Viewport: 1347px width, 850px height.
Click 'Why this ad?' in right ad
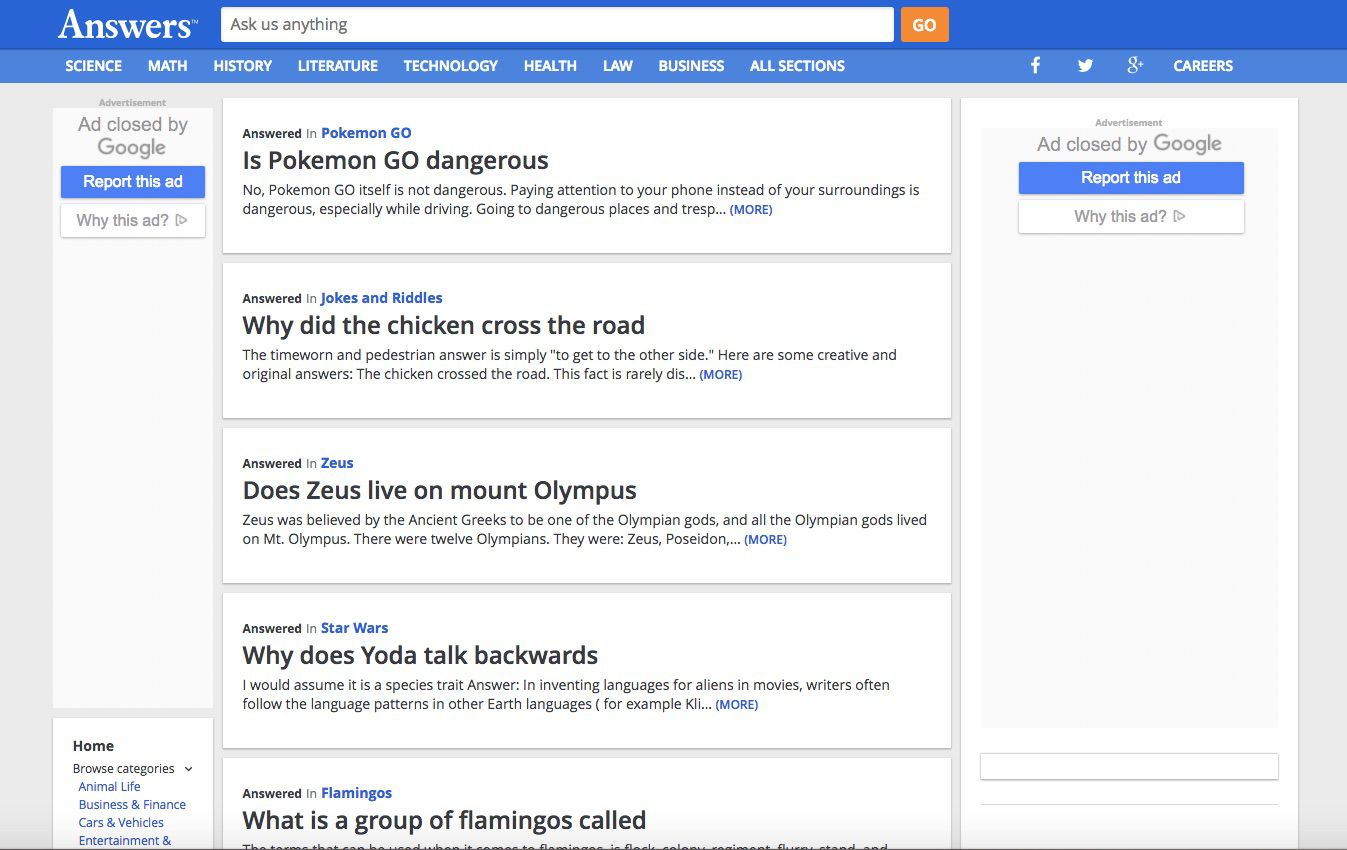coord(1131,217)
